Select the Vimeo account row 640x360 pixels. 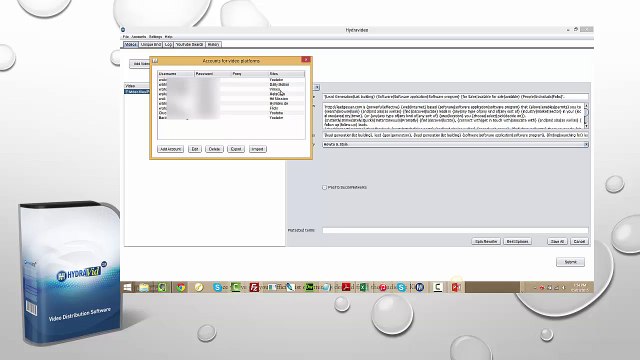pyautogui.click(x=231, y=89)
